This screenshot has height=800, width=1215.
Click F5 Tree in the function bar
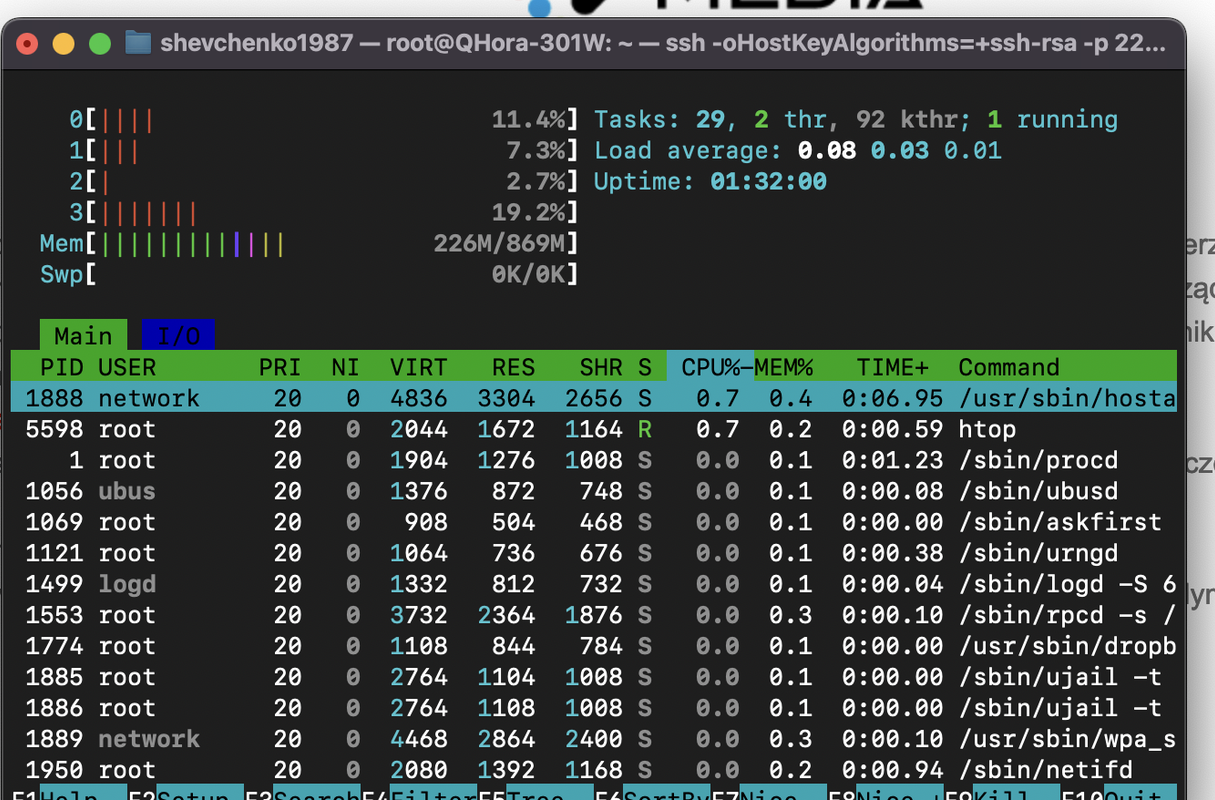(536, 794)
